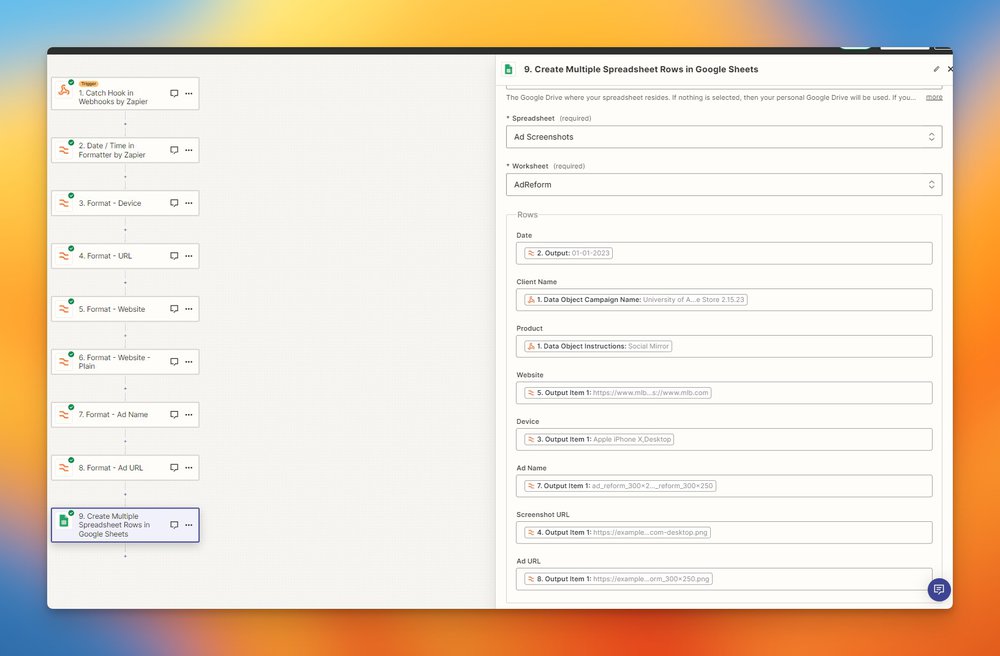Image resolution: width=1000 pixels, height=656 pixels.
Task: Open more options for step 2 Date / Time
Action: tap(189, 150)
